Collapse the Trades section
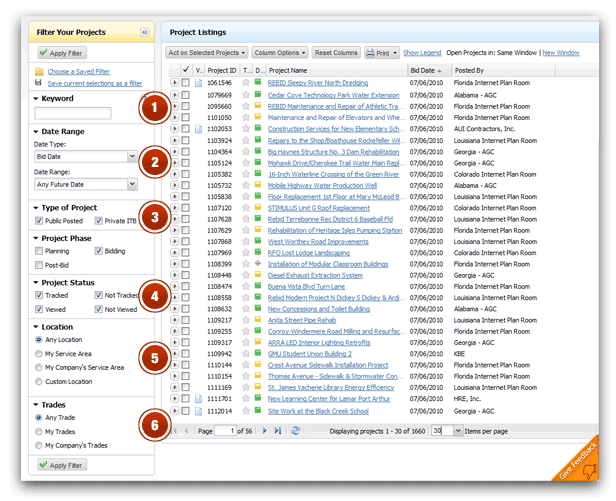The image size is (616, 501). click(36, 405)
